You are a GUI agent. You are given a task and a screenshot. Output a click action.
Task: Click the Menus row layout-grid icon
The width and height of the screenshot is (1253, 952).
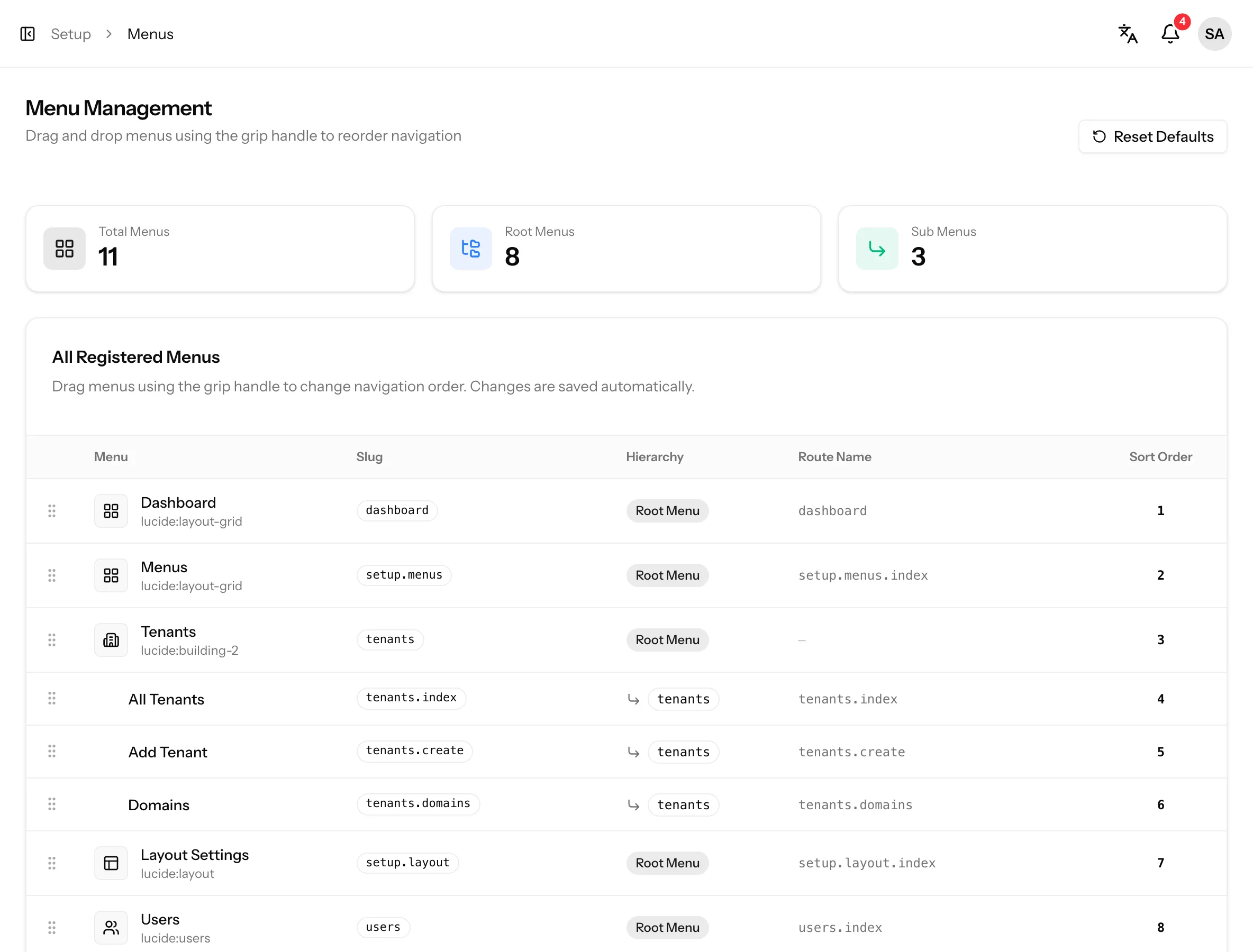(x=111, y=576)
